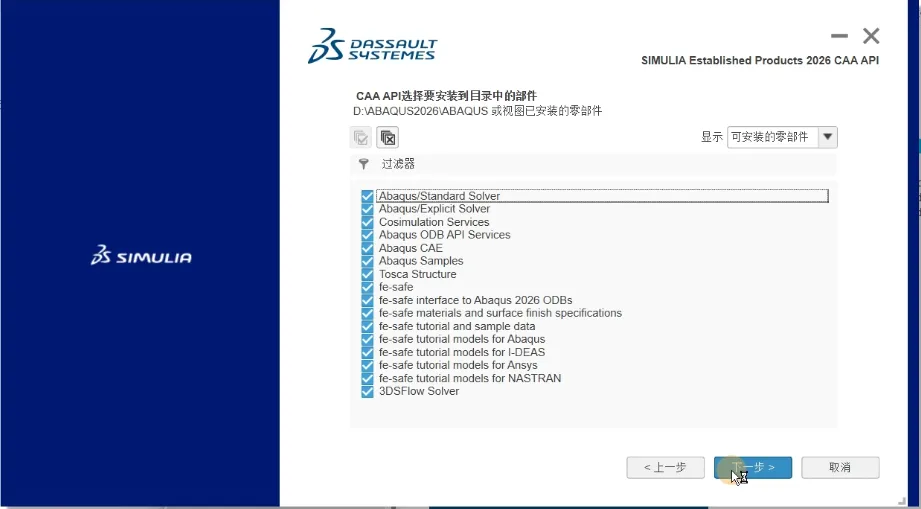Select the Tosca Structure row text
The image size is (921, 509).
(418, 274)
